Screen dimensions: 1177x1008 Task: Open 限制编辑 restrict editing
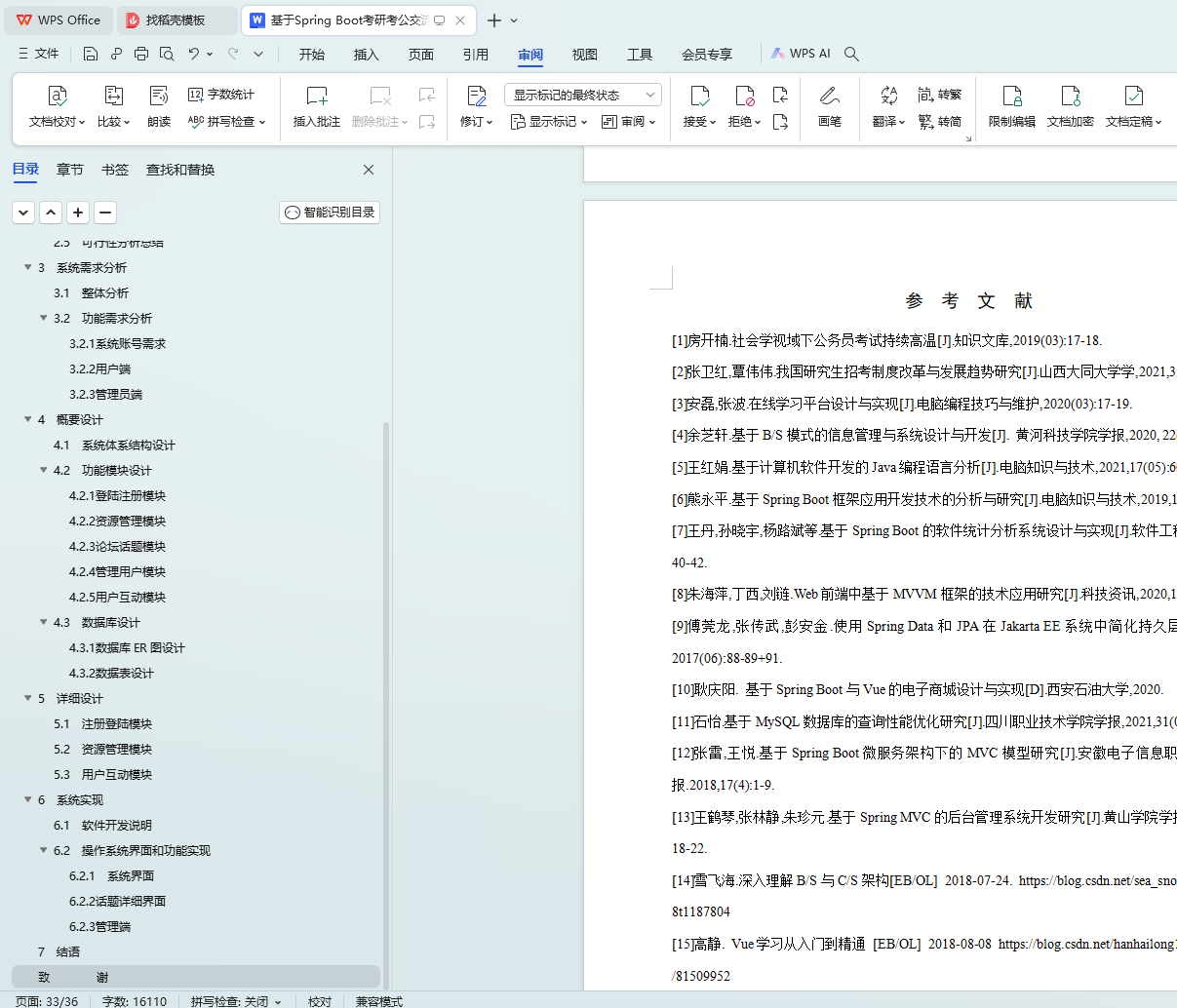click(x=1012, y=106)
